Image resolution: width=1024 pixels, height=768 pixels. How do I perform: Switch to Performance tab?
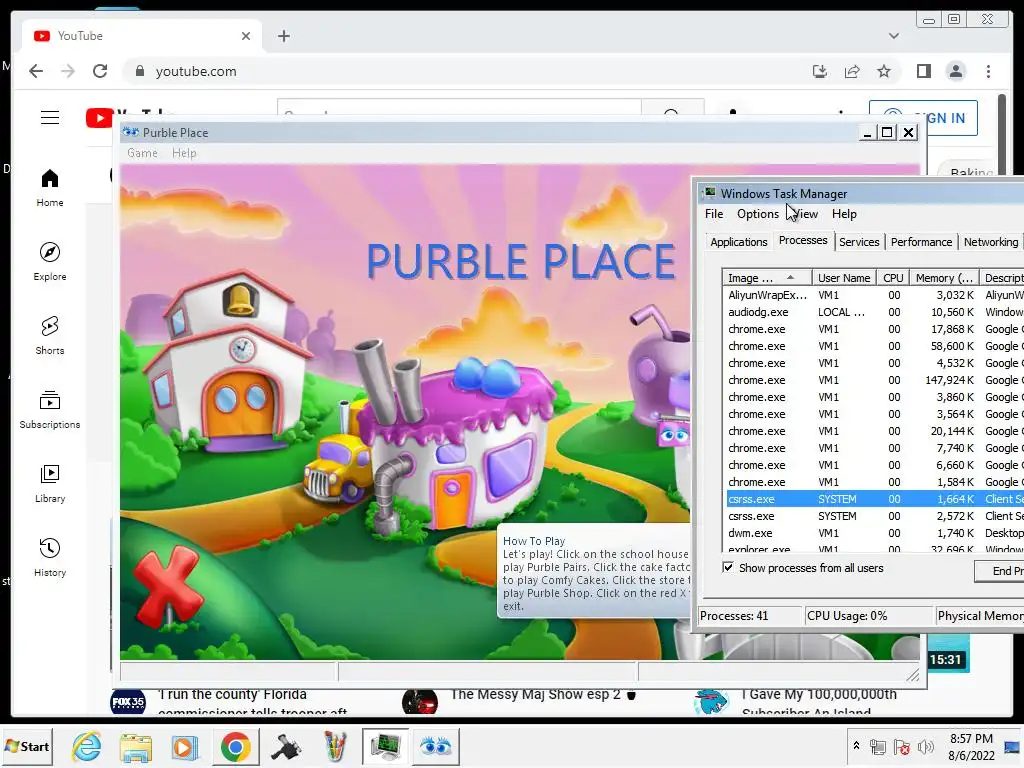(x=921, y=242)
